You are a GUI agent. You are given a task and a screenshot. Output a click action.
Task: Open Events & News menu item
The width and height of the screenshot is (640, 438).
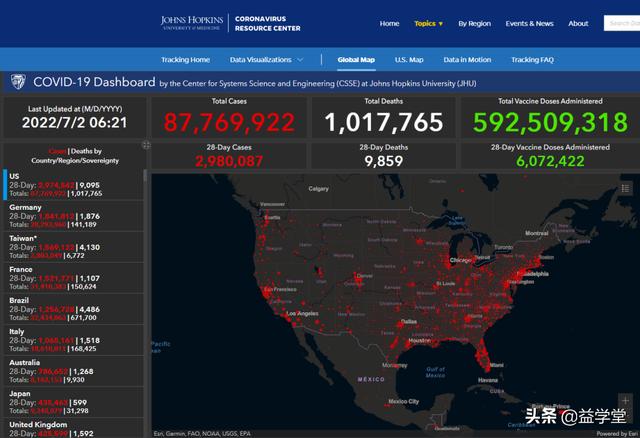[x=529, y=24]
